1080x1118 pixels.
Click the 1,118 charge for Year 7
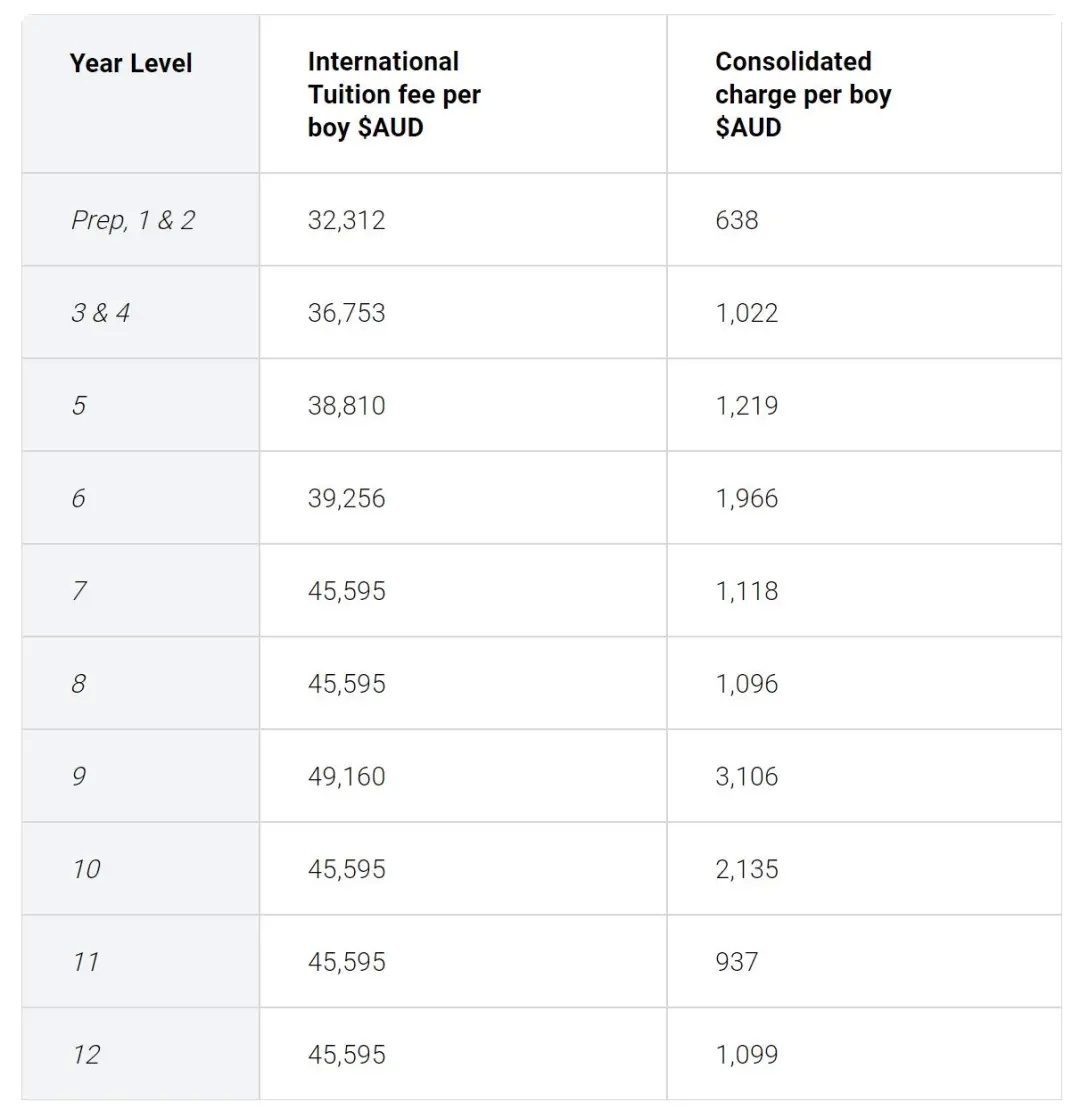pos(747,591)
